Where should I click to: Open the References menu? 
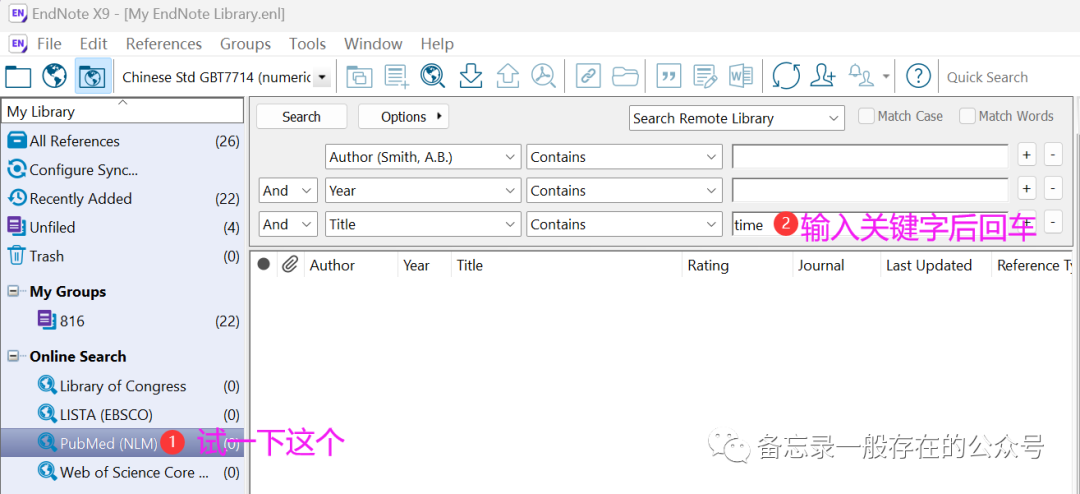(x=164, y=44)
